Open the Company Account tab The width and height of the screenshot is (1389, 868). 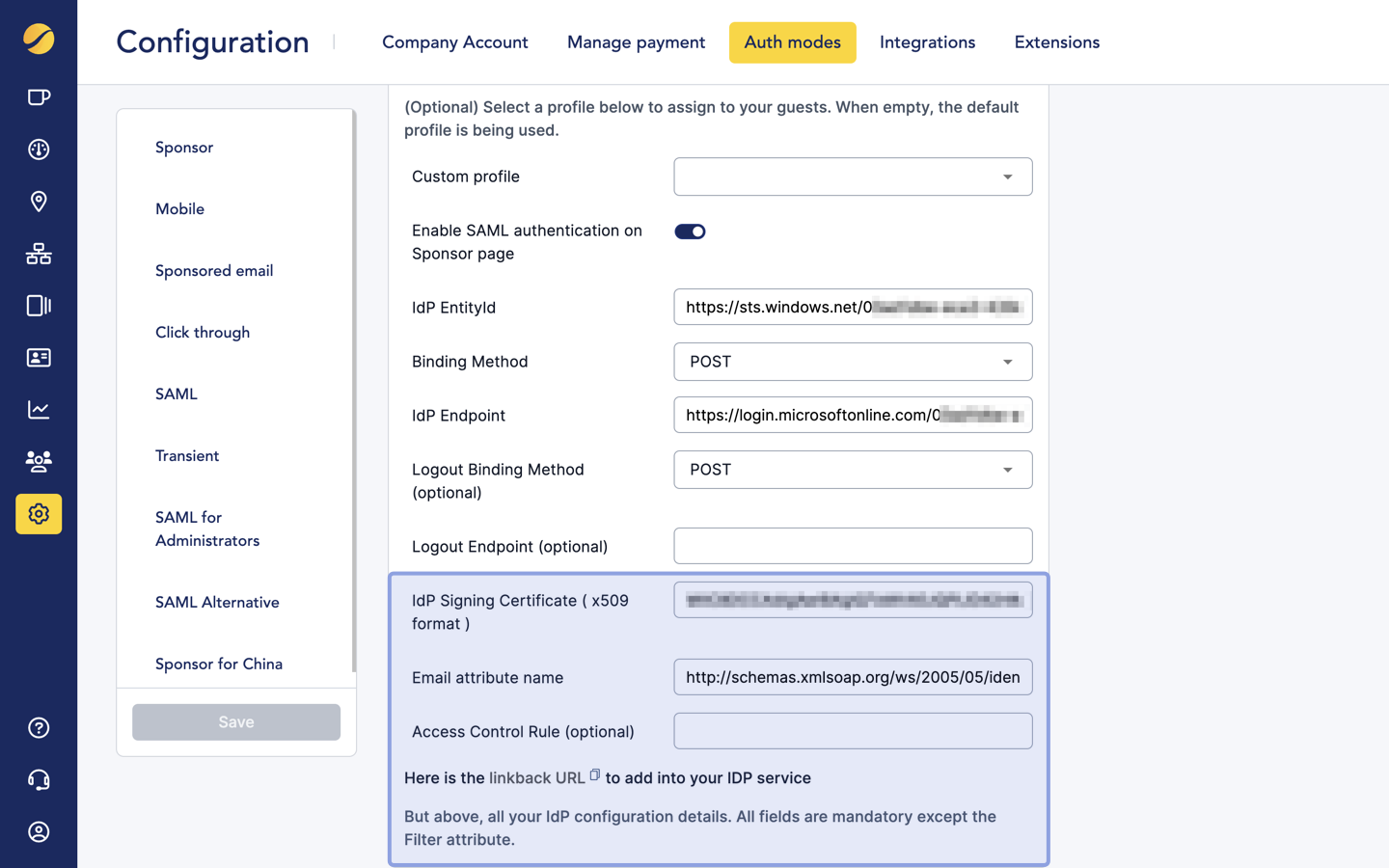tap(454, 42)
